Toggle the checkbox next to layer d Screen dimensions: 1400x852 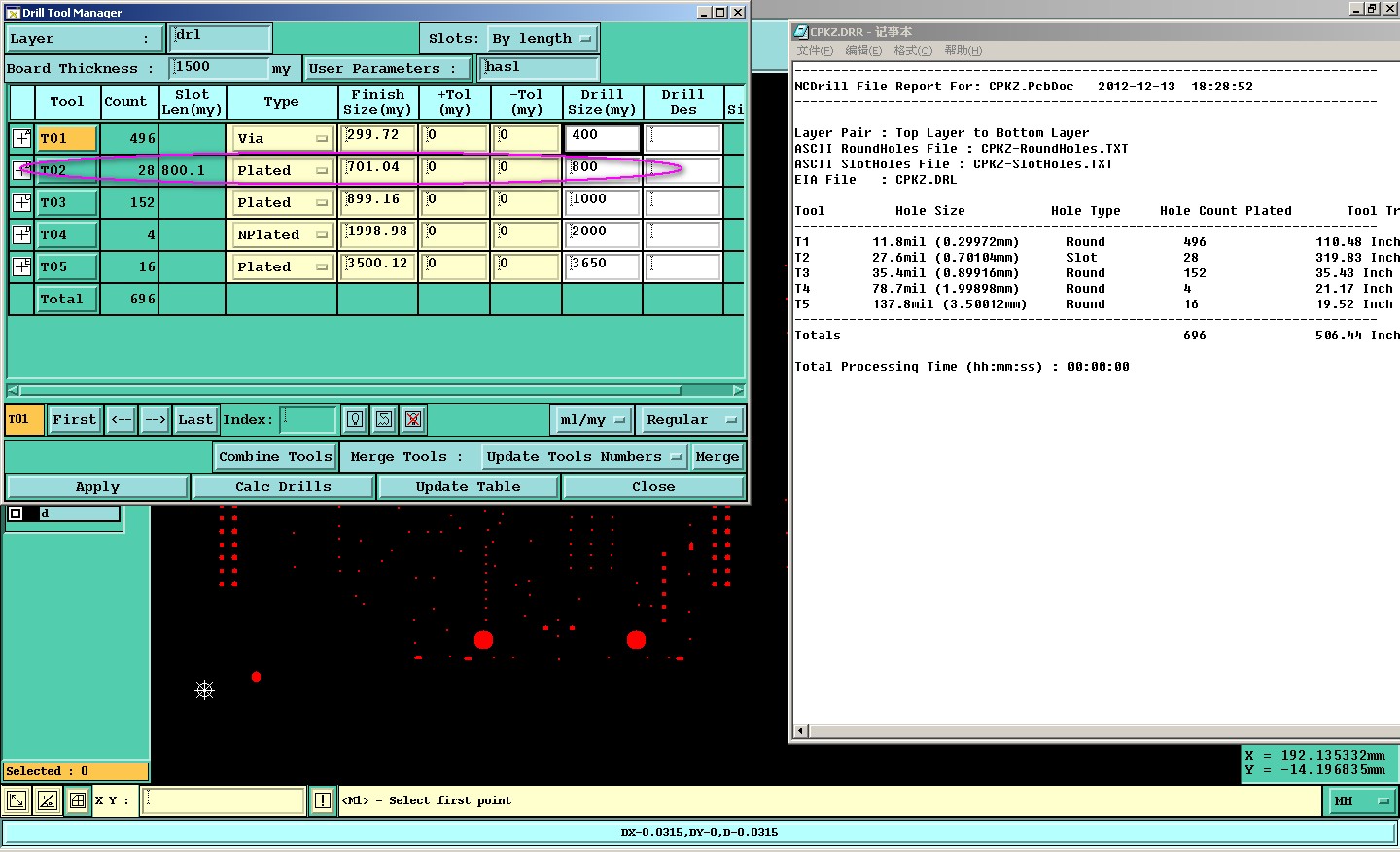click(x=16, y=514)
